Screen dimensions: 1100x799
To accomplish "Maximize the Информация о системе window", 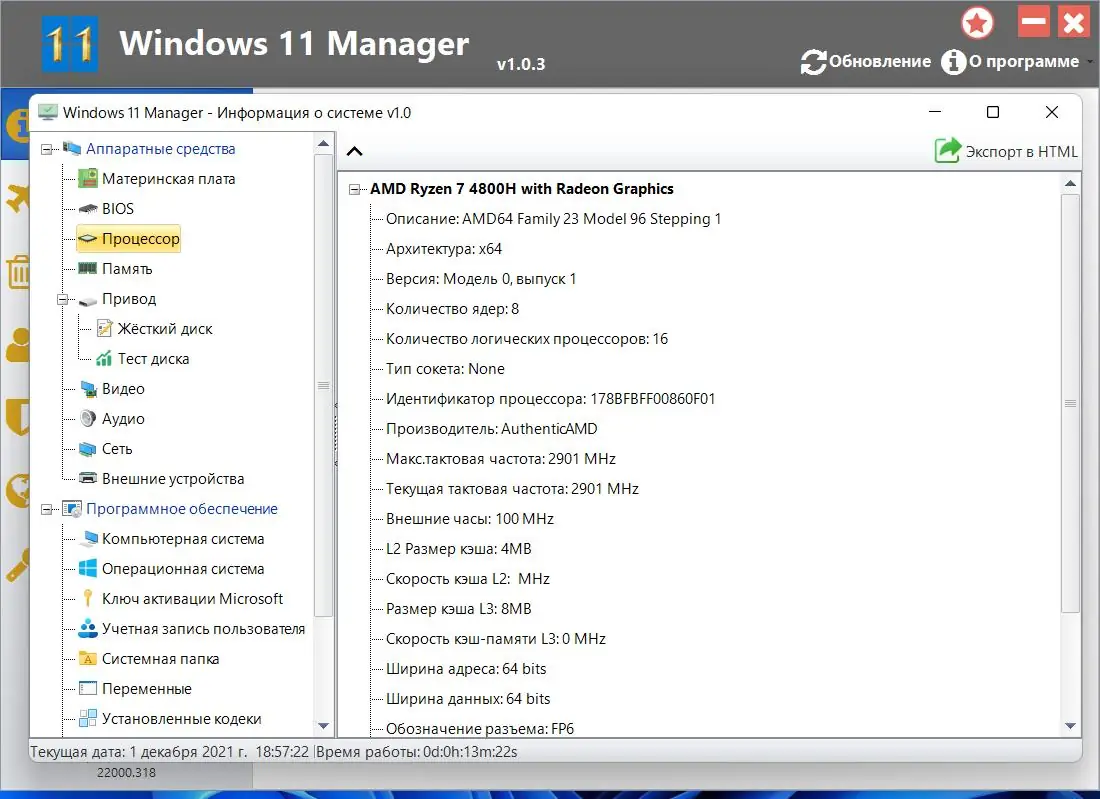I will (993, 112).
